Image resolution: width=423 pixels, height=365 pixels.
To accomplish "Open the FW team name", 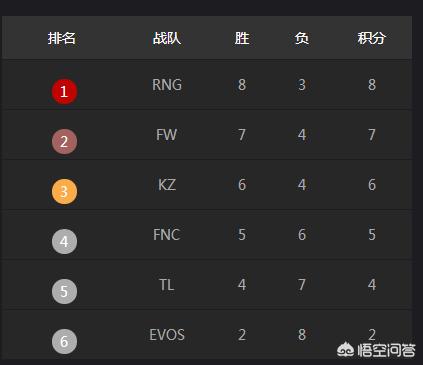I will click(166, 135).
